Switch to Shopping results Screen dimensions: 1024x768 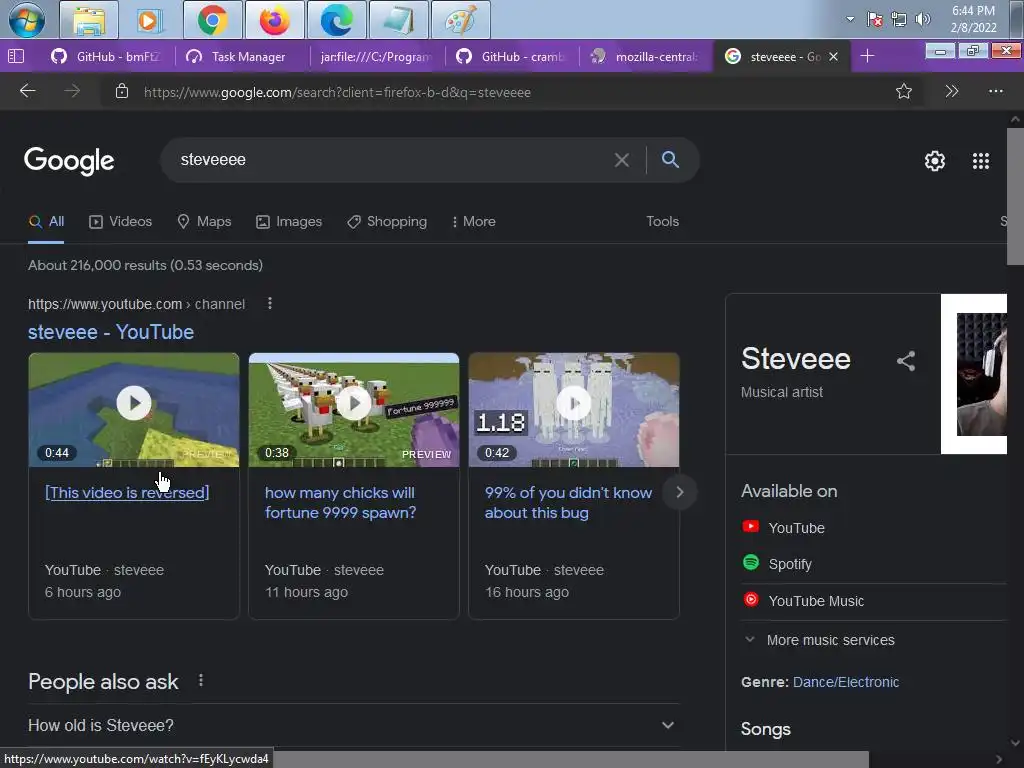387,222
